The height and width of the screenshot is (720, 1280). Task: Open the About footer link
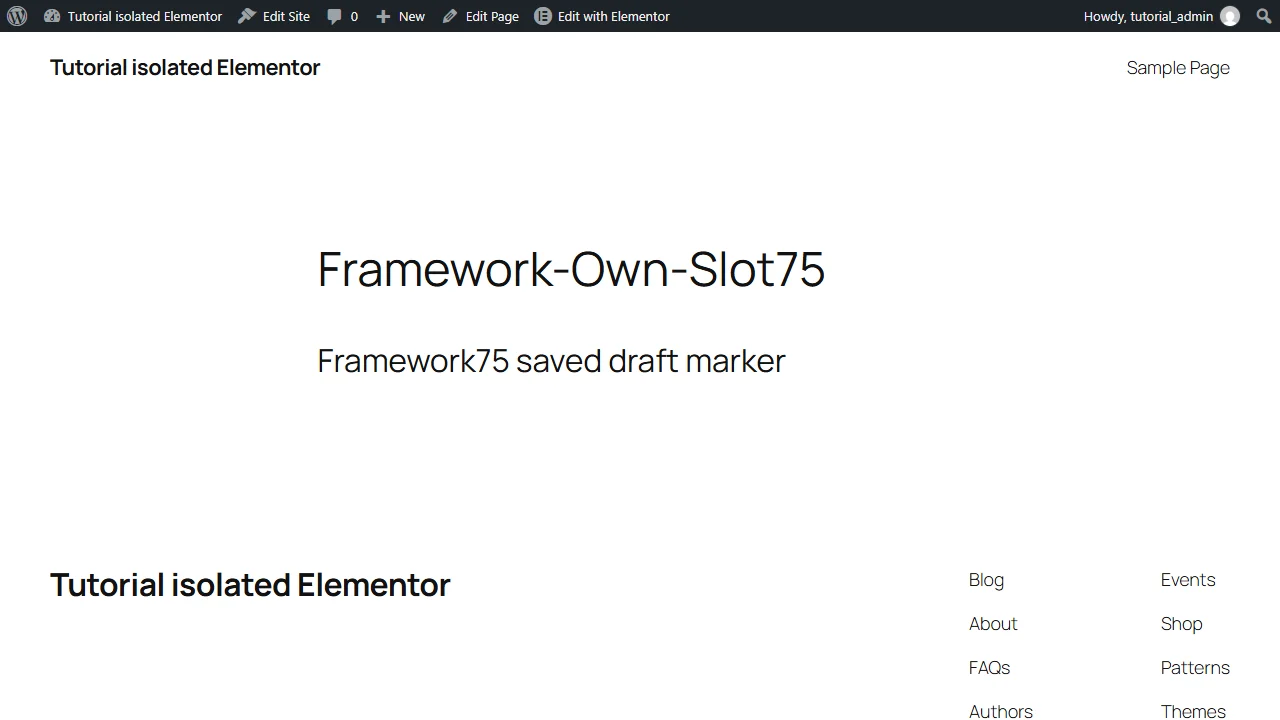[993, 624]
